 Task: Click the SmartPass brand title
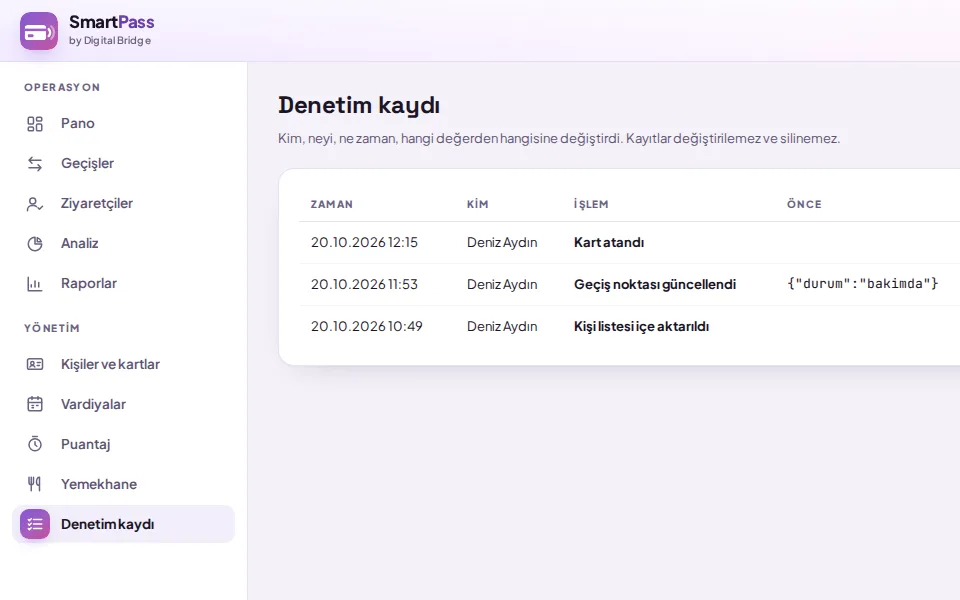(x=111, y=22)
